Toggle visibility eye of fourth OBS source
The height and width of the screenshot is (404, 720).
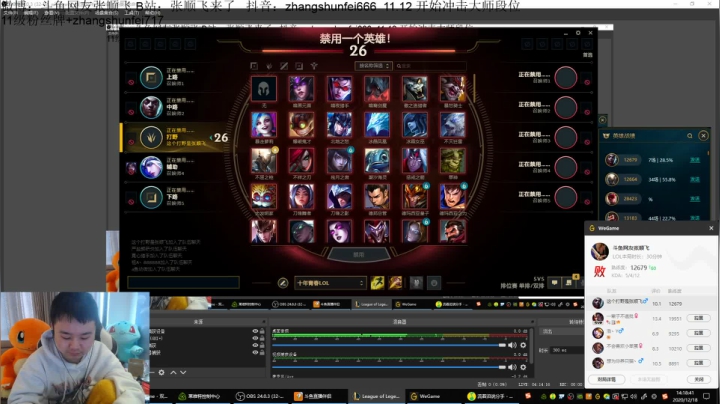[255, 353]
